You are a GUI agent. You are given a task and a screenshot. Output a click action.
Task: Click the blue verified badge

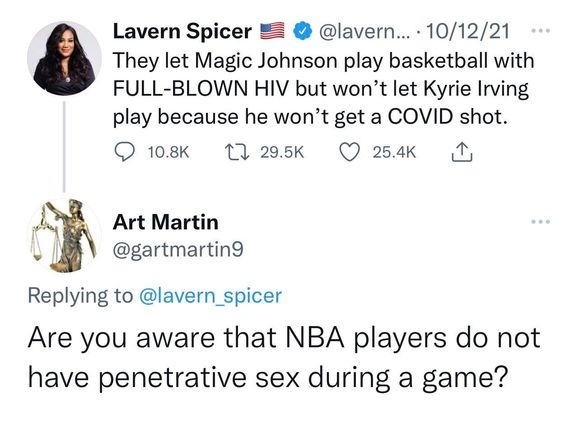pyautogui.click(x=303, y=31)
